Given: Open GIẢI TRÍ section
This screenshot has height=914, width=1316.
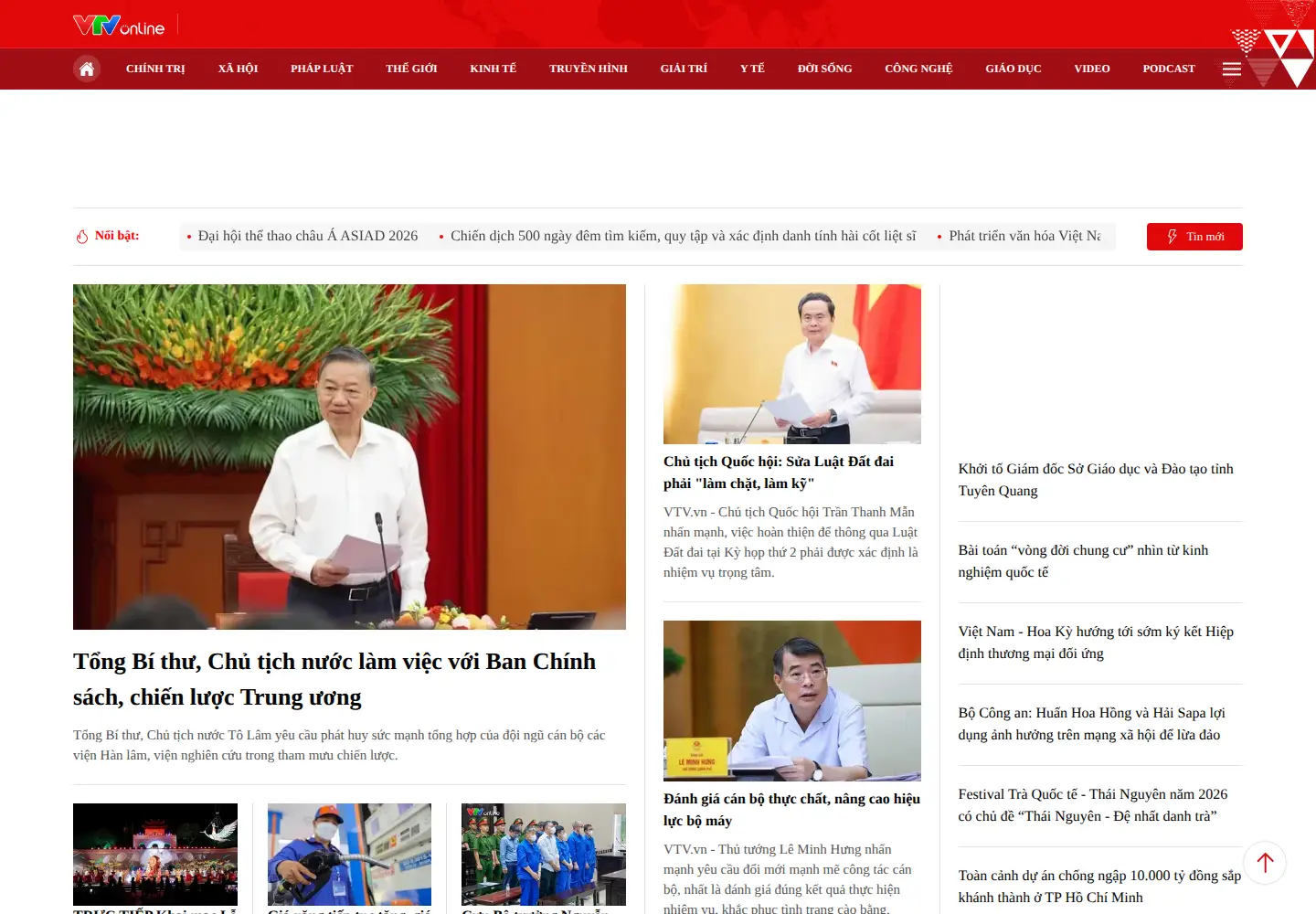Looking at the screenshot, I should click(x=684, y=69).
